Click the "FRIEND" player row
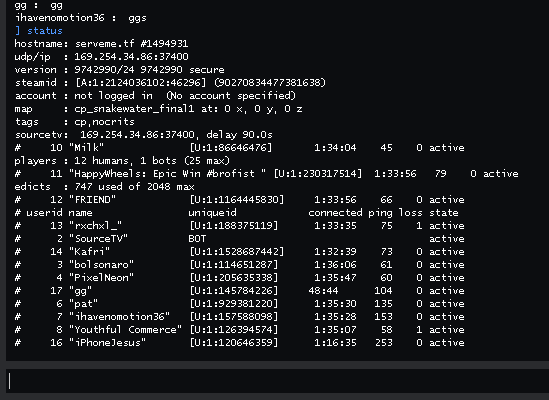 (239, 199)
